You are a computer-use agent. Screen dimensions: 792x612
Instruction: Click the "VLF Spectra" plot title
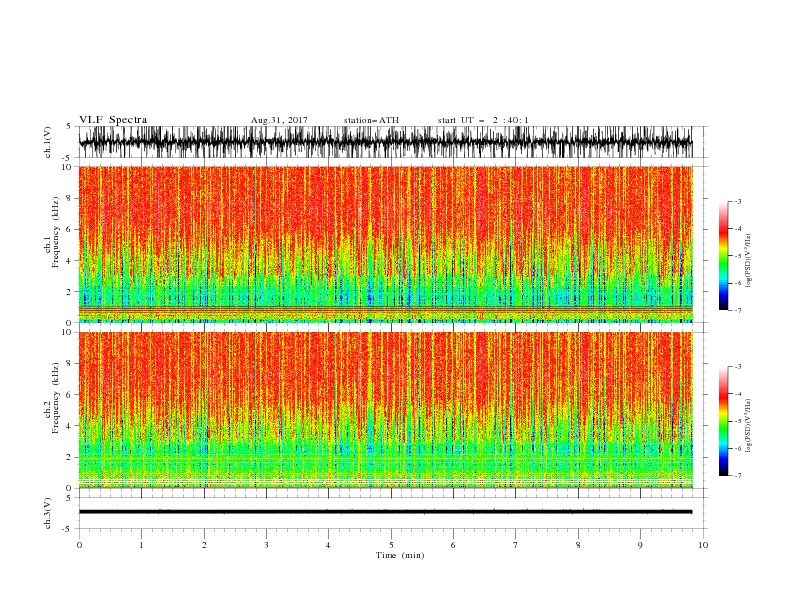click(113, 120)
